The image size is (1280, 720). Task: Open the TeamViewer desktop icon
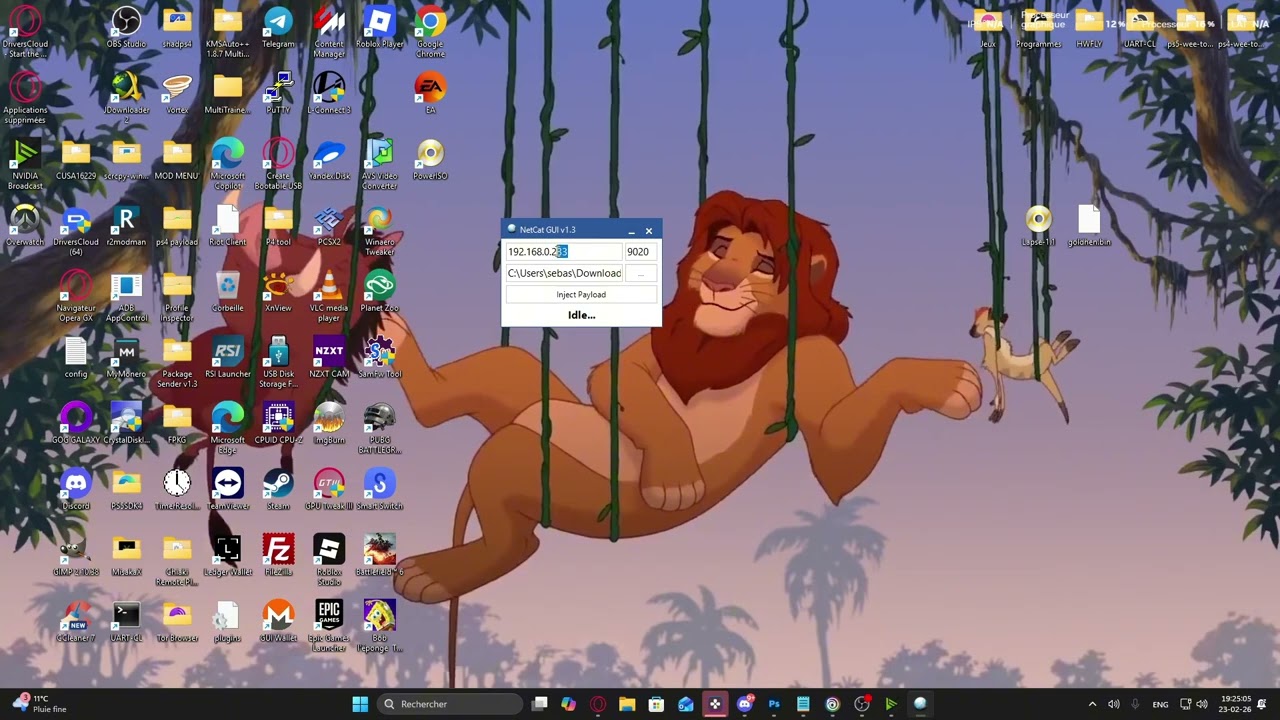pos(227,490)
